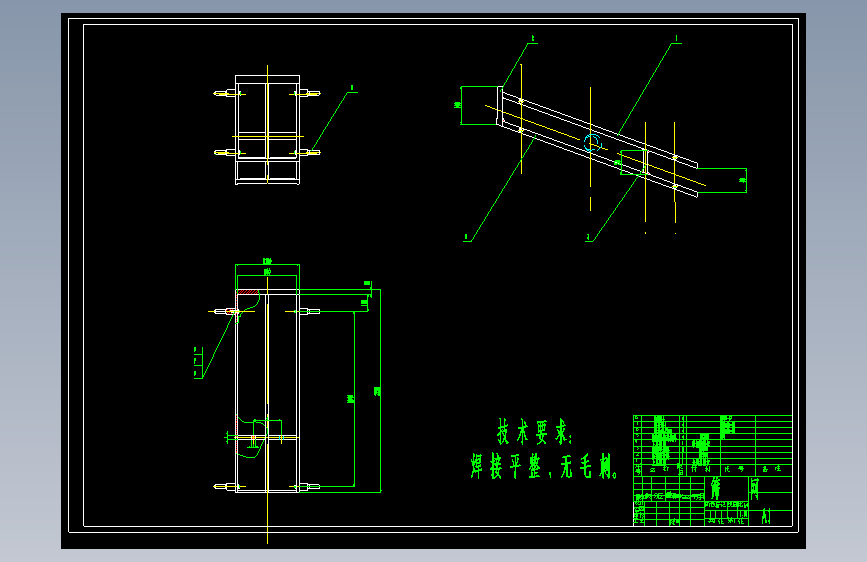Click the cyan circle on the inclined view
Screen dimensions: 867x562
[592, 143]
